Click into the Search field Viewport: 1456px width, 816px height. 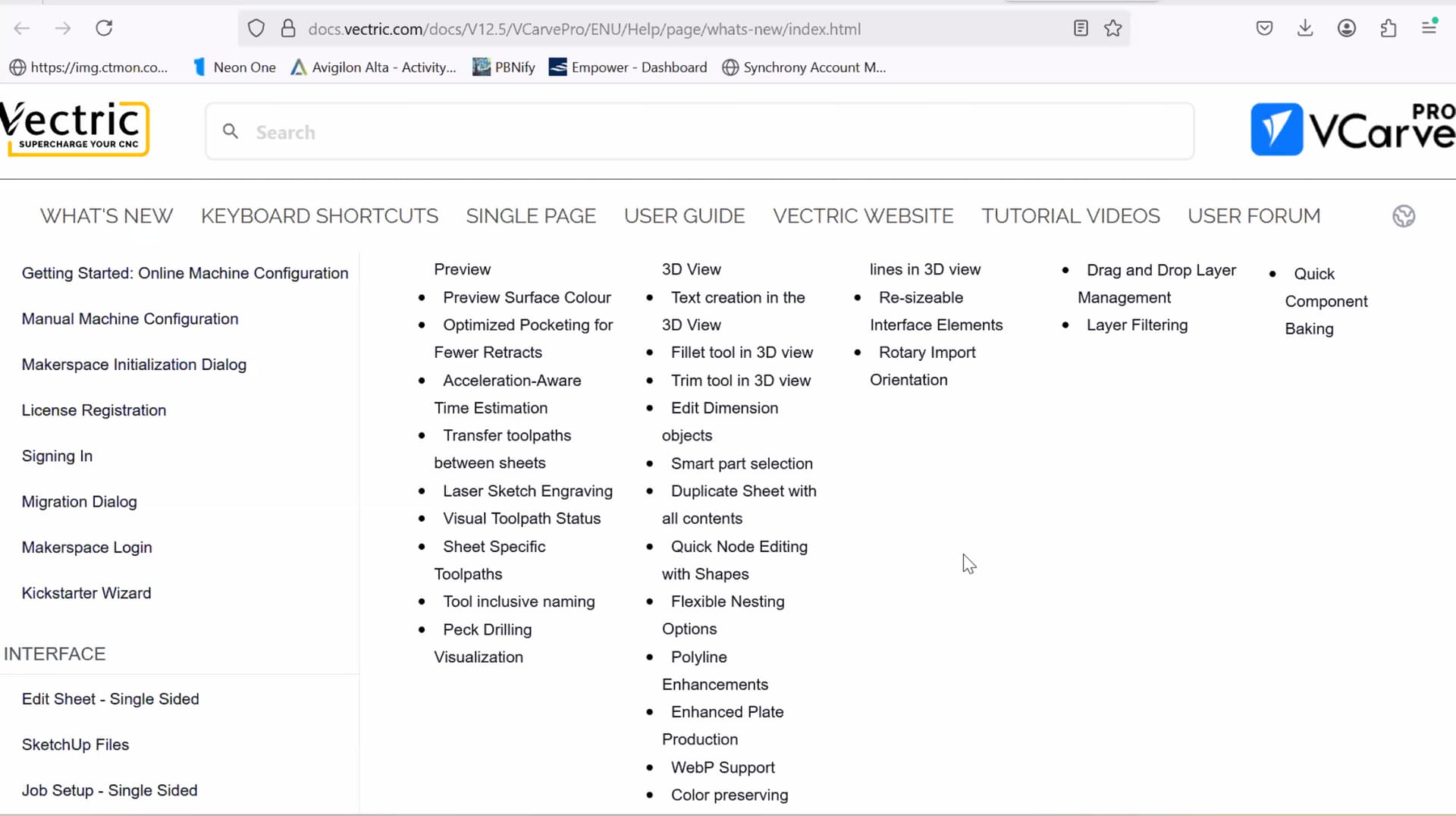click(x=699, y=132)
